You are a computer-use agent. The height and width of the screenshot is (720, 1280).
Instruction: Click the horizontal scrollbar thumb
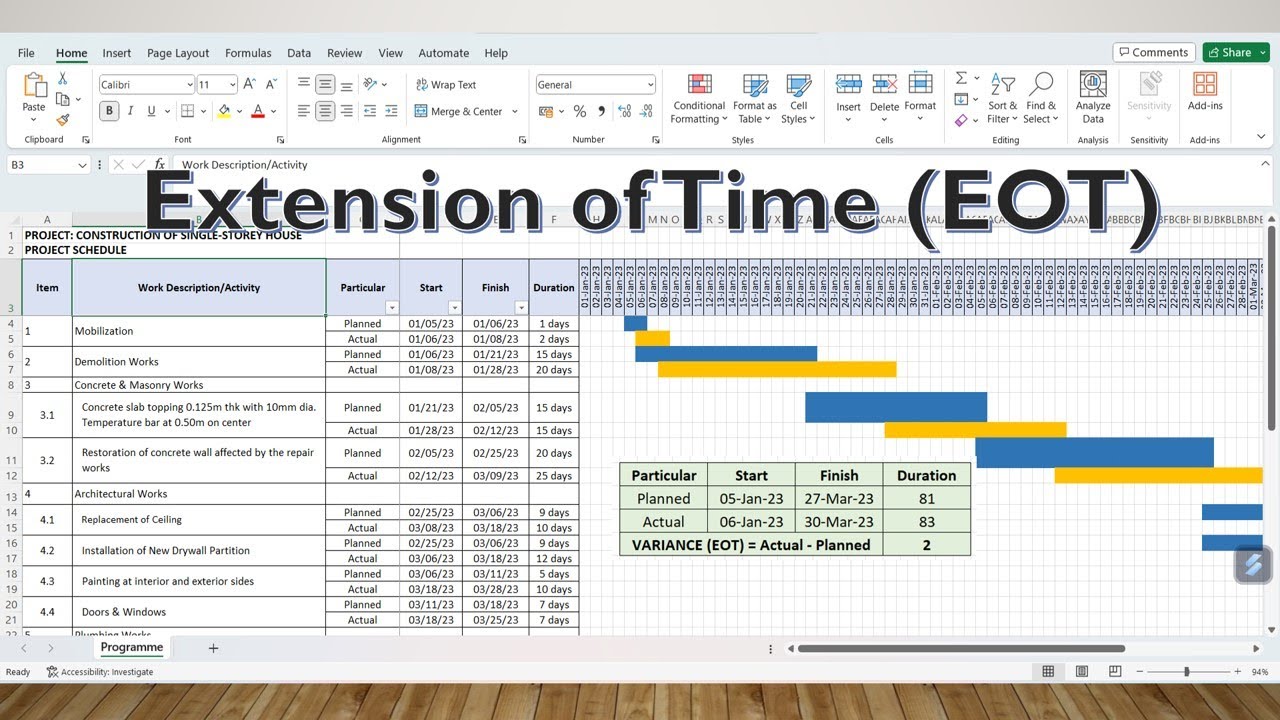pyautogui.click(x=961, y=648)
